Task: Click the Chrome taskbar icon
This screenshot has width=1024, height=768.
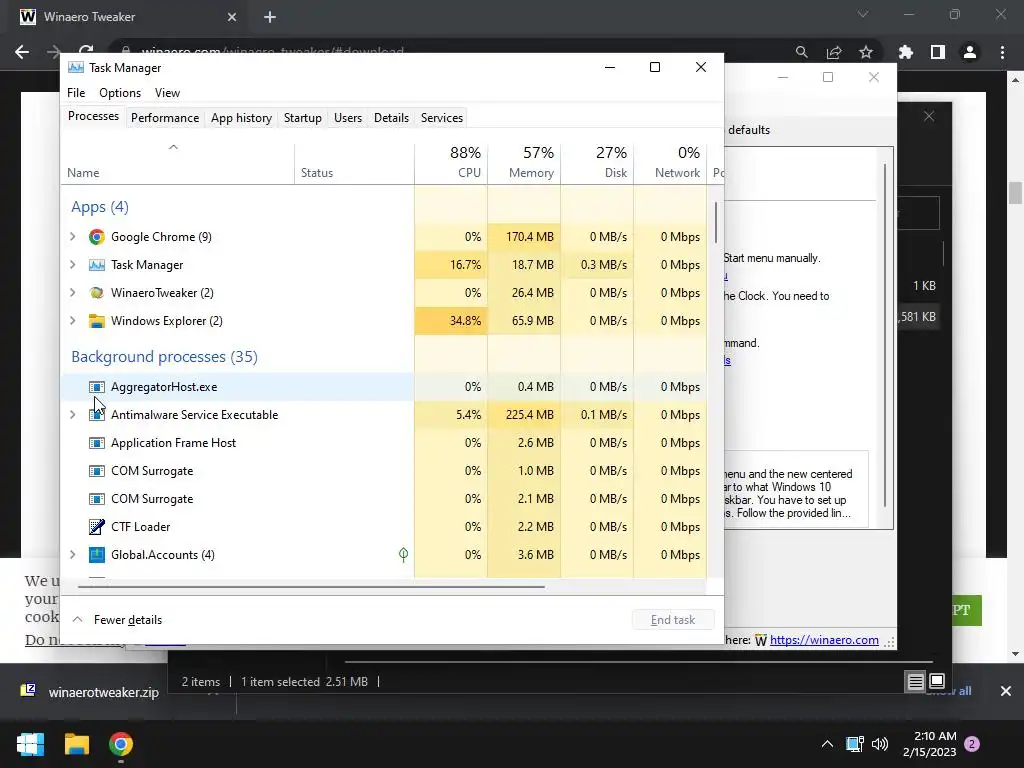Action: click(121, 744)
